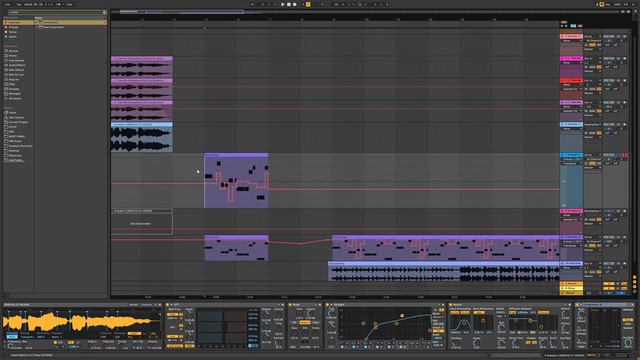The width and height of the screenshot is (640, 360).
Task: Toggle the metronome button
Action: (x=58, y=4)
